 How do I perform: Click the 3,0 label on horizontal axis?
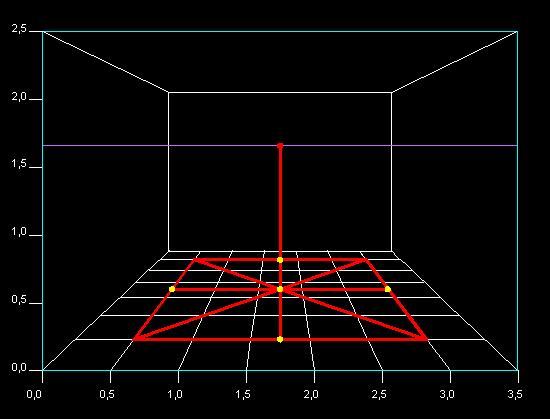pyautogui.click(x=447, y=394)
